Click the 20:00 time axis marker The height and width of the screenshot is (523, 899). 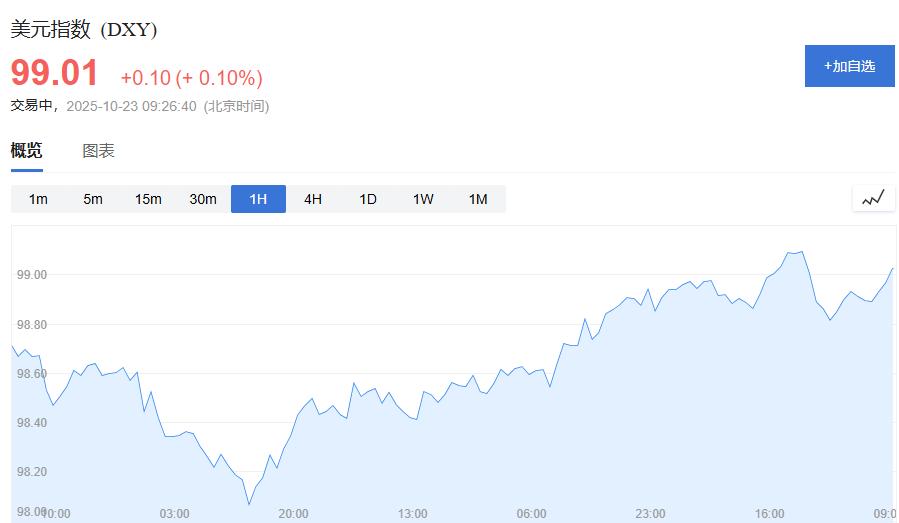(x=293, y=514)
